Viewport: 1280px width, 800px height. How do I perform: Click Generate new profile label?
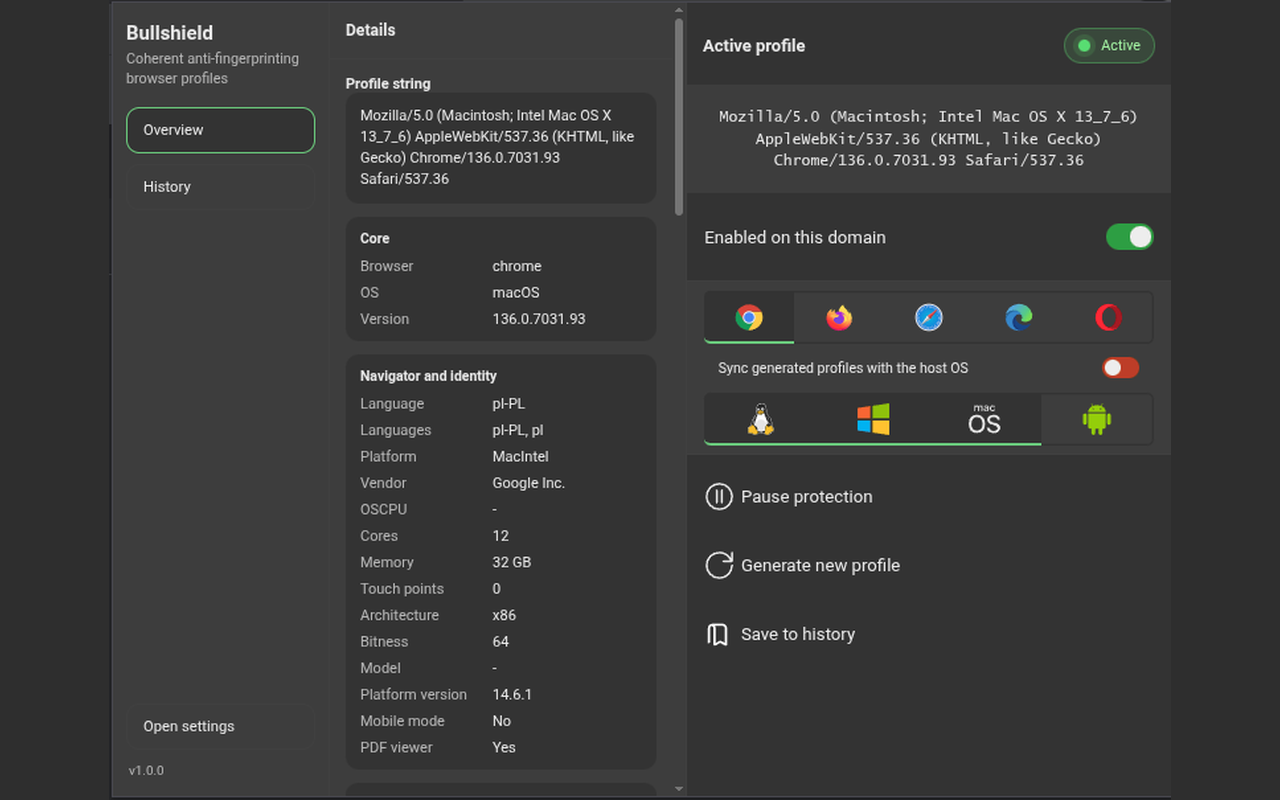point(820,565)
